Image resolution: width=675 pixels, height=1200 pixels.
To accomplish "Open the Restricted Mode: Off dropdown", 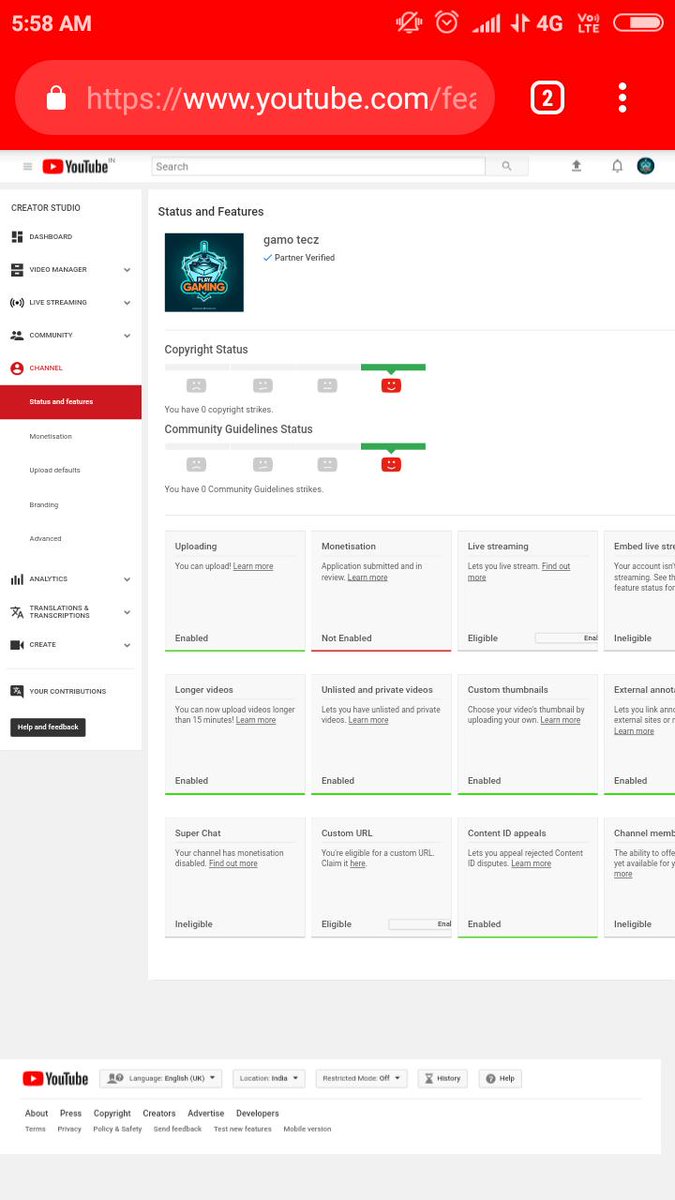I will [x=361, y=1078].
